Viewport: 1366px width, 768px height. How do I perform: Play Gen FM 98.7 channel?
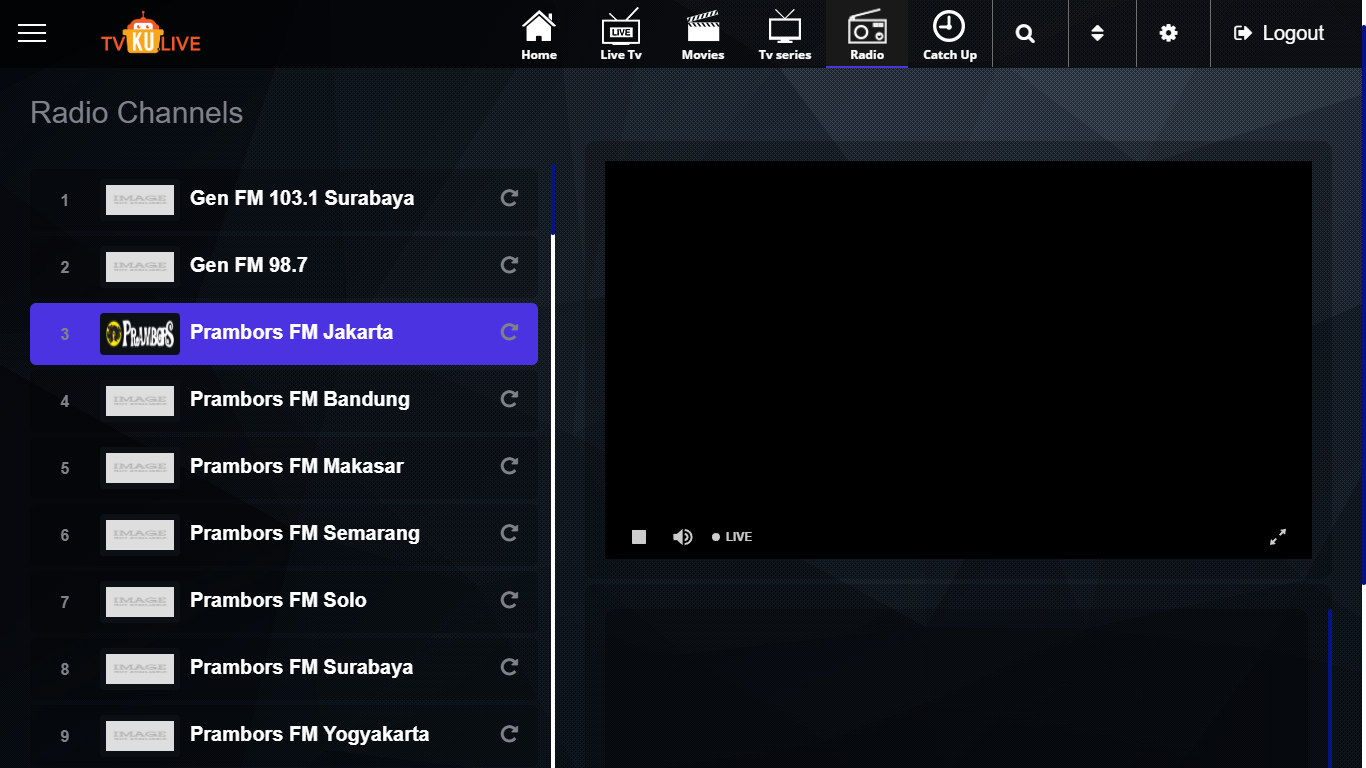pos(284,266)
